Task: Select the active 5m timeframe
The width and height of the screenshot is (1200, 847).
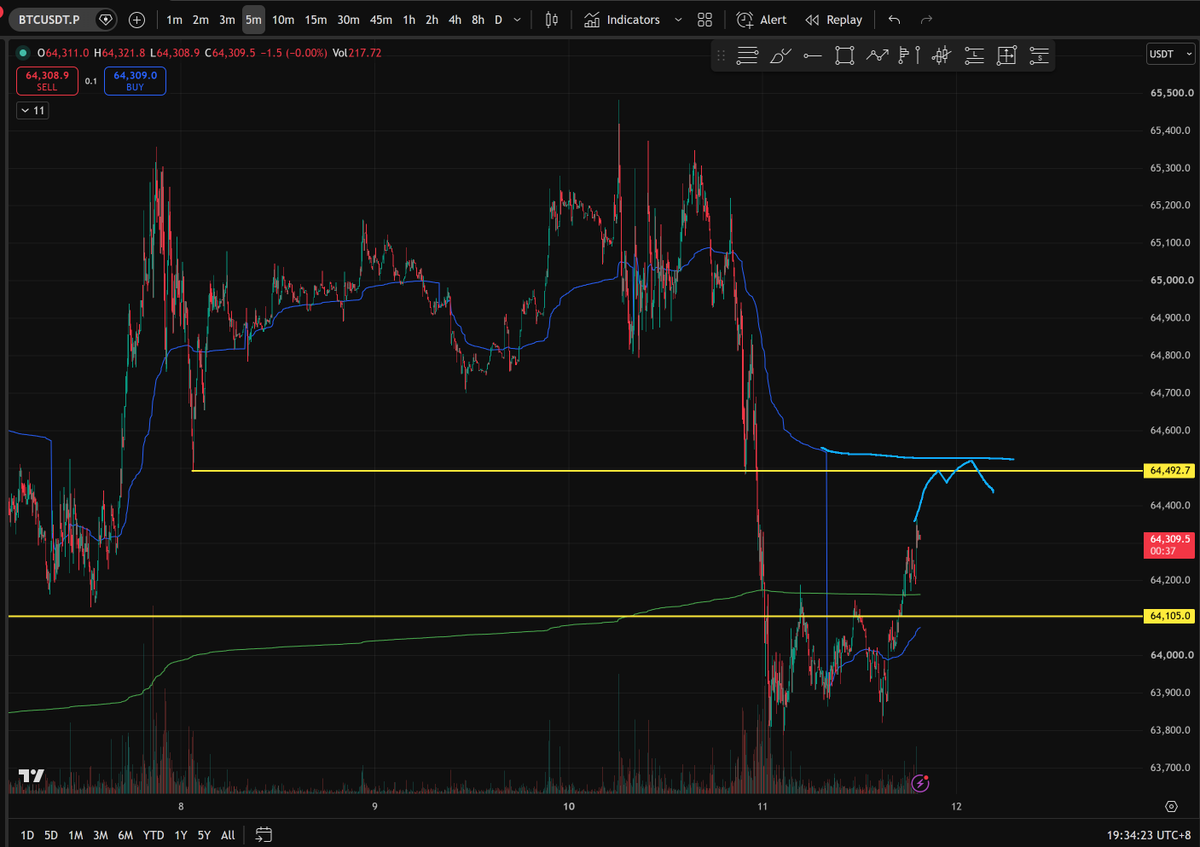Action: click(x=254, y=20)
